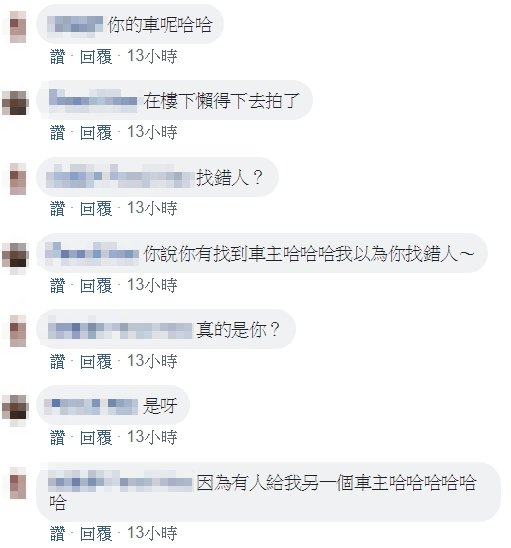Reply to "我以為你找錯人" comment
Image resolution: width=511 pixels, height=548 pixels.
click(x=96, y=285)
